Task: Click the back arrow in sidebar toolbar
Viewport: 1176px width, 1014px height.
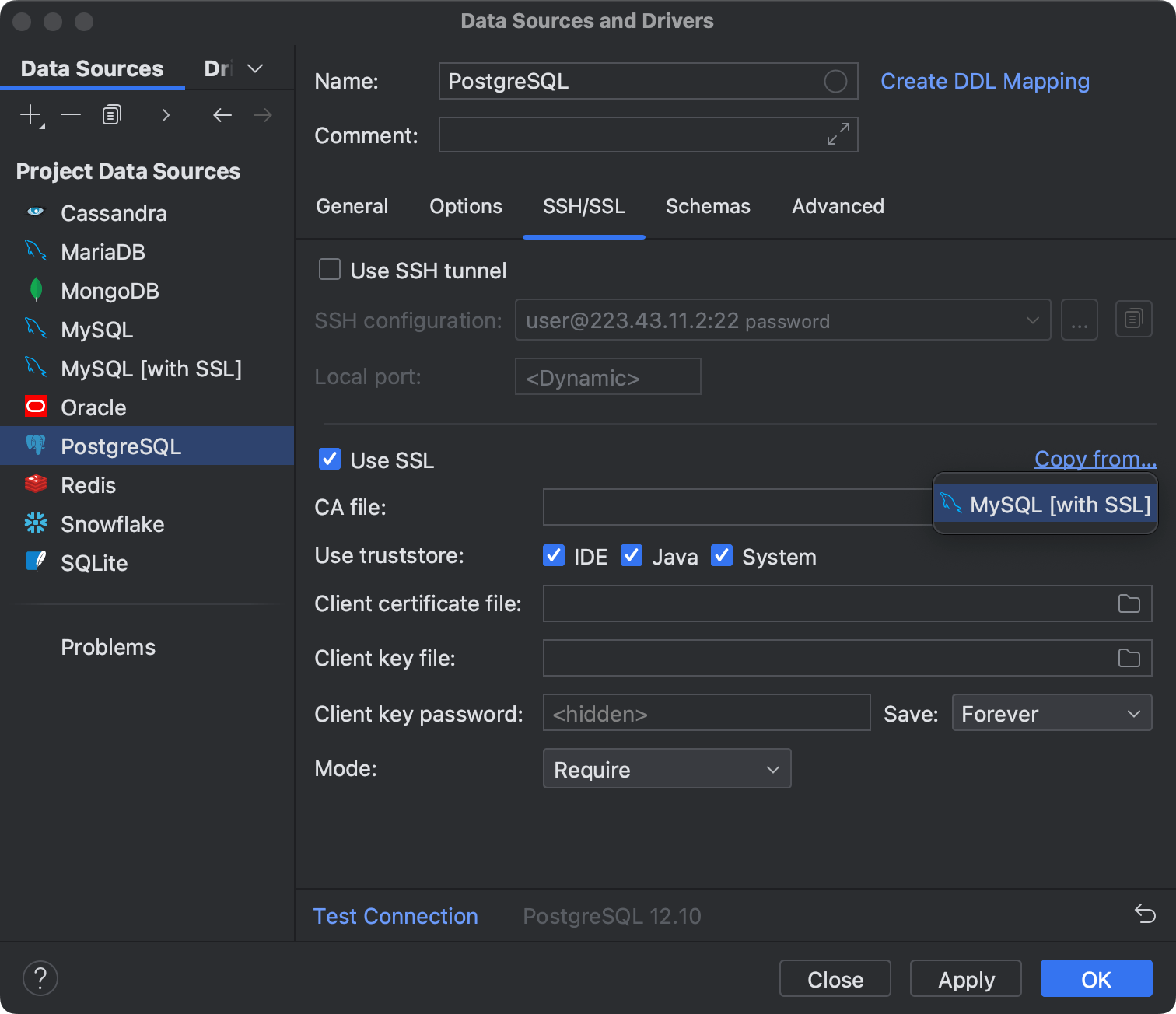Action: pos(222,115)
